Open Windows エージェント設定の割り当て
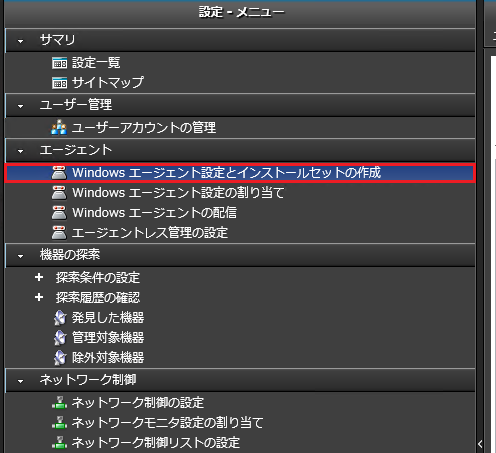 [178, 193]
